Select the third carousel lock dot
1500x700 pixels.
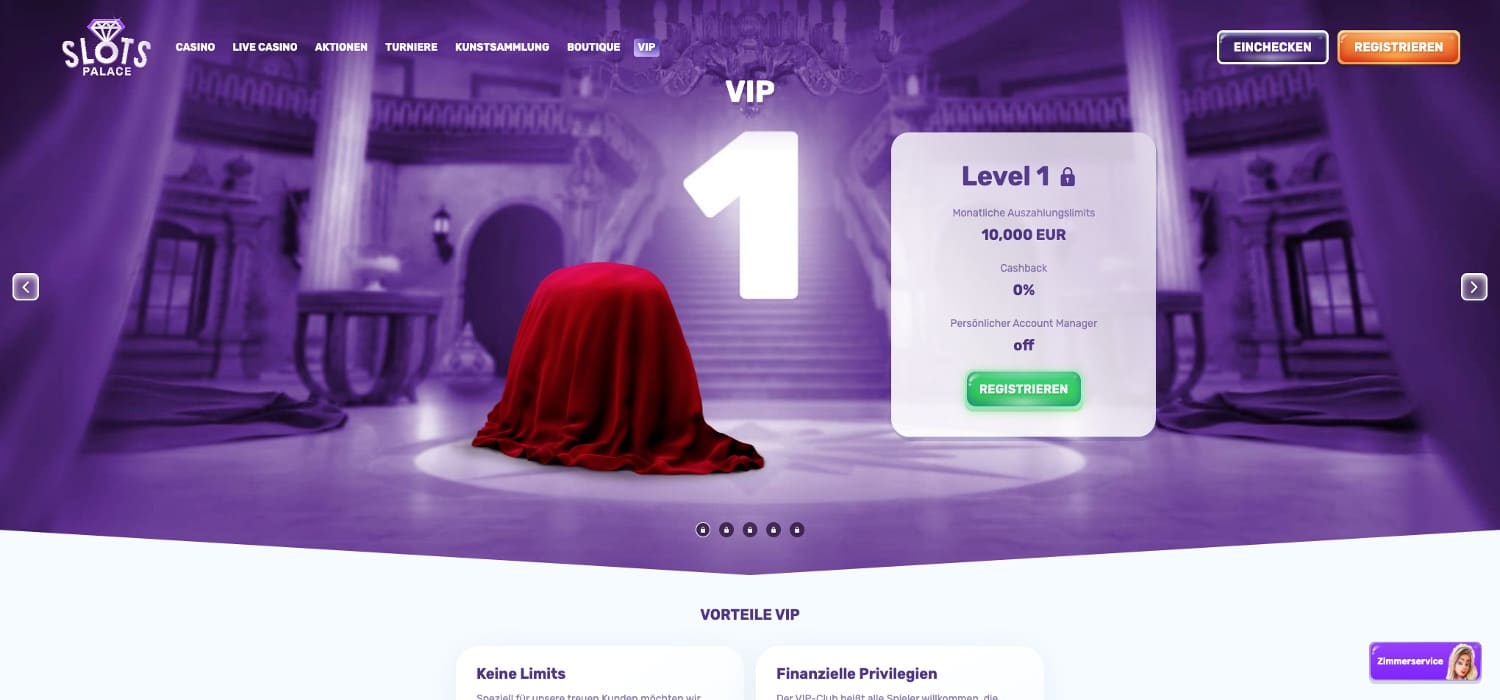point(750,530)
